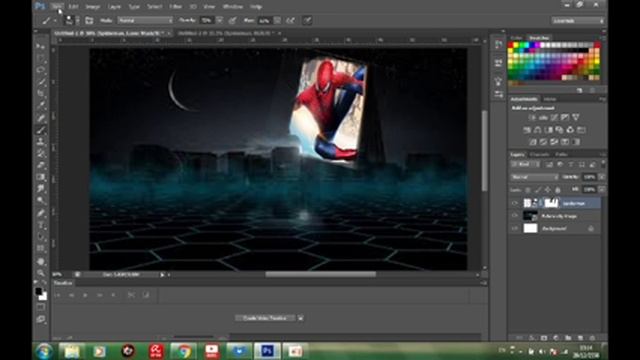Screen dimensions: 640x360
Task: Toggle Lock transparent pixels
Action: click(x=528, y=190)
